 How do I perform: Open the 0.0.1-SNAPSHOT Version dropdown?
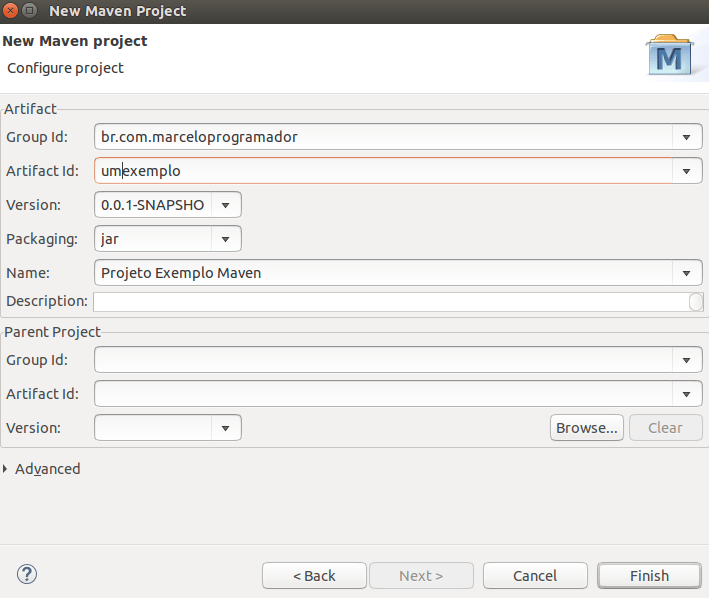point(226,205)
